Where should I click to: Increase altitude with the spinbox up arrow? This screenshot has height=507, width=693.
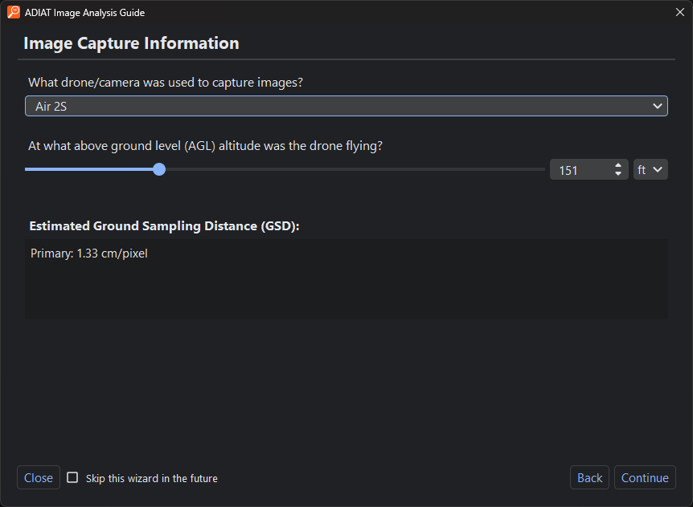619,165
